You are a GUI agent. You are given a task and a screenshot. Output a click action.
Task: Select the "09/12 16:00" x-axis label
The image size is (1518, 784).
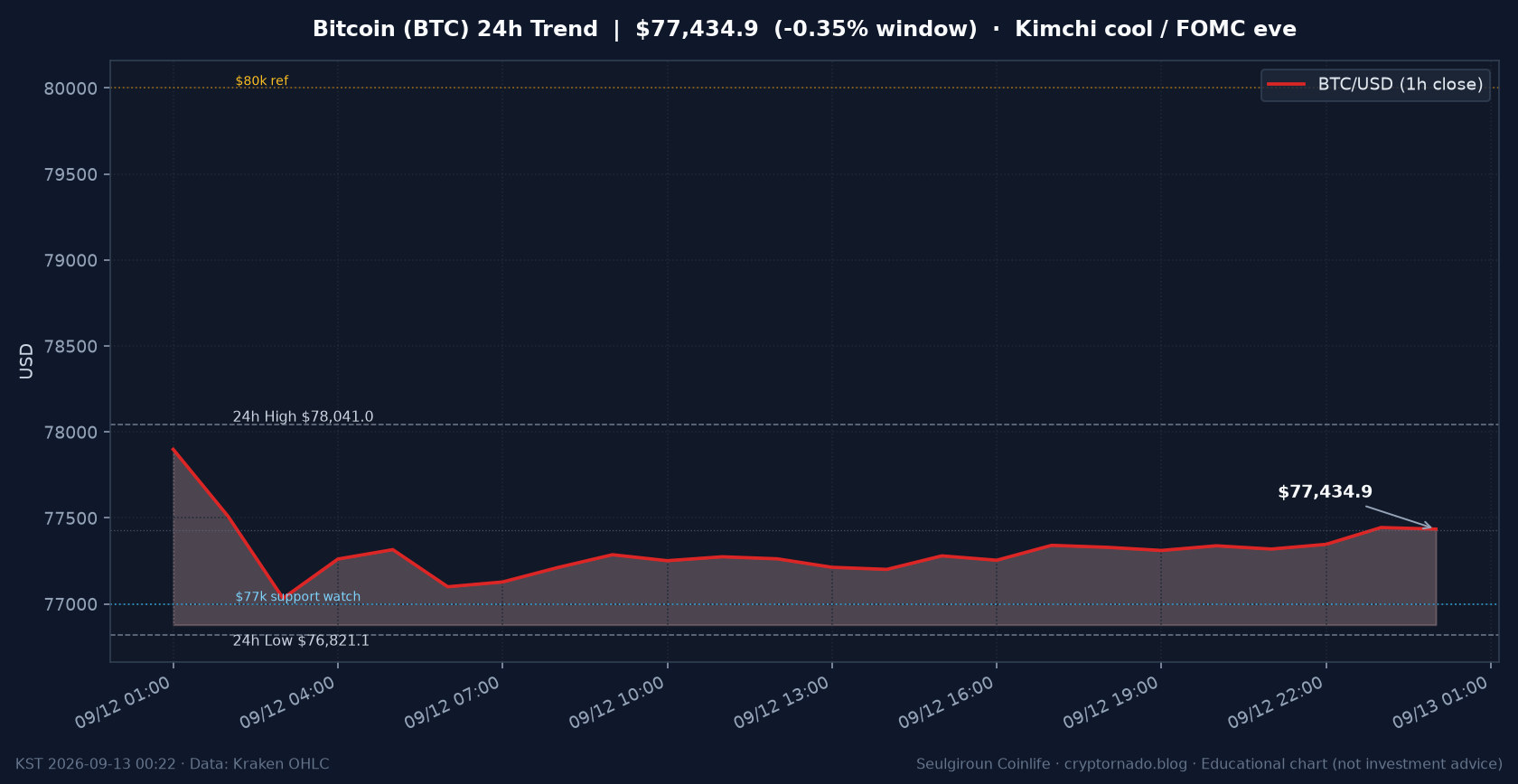[x=946, y=703]
